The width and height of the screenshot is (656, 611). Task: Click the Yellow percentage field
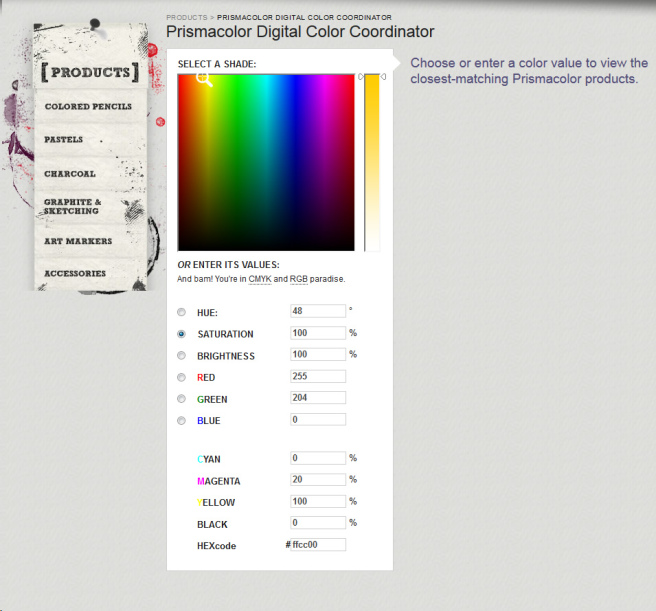(x=318, y=501)
